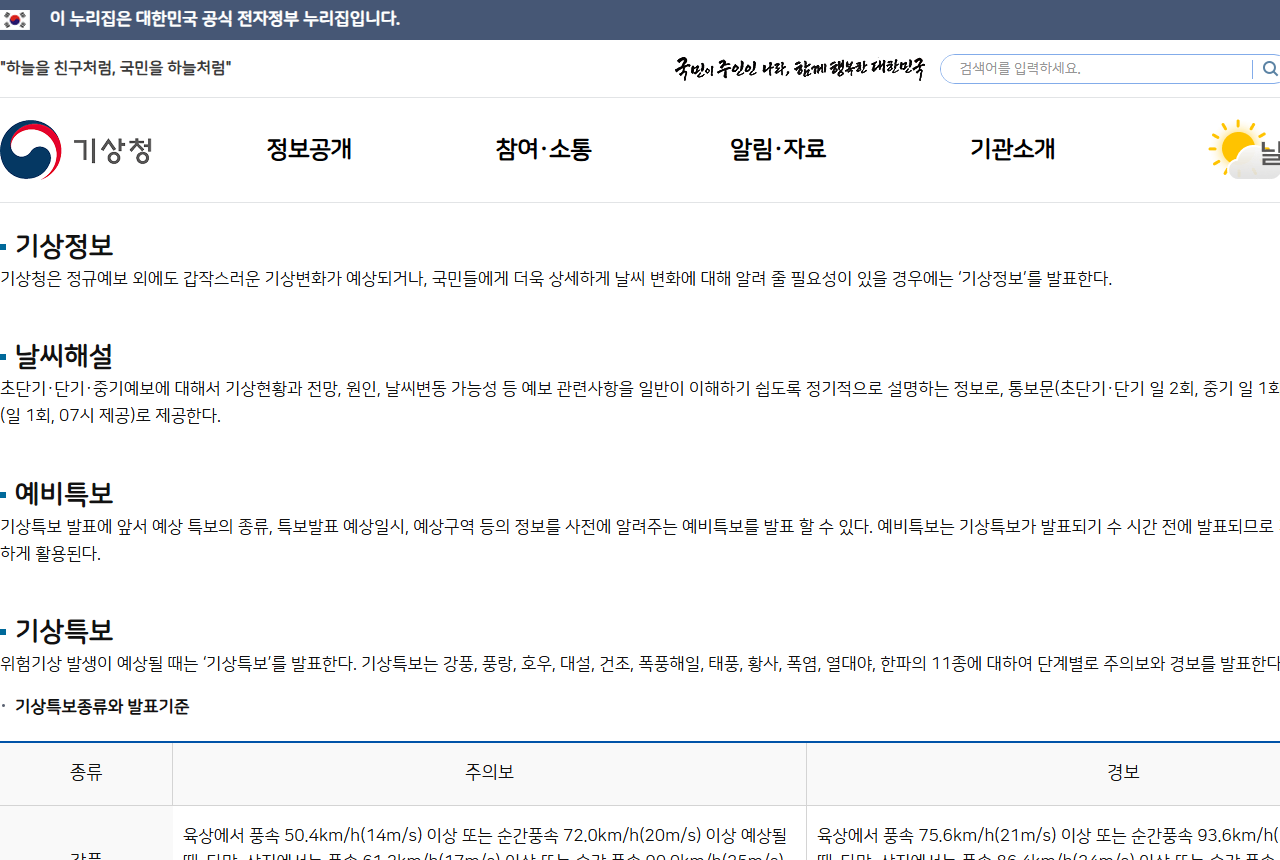The image size is (1280, 860).
Task: Open the 기관소개 menu
Action: (x=1012, y=149)
